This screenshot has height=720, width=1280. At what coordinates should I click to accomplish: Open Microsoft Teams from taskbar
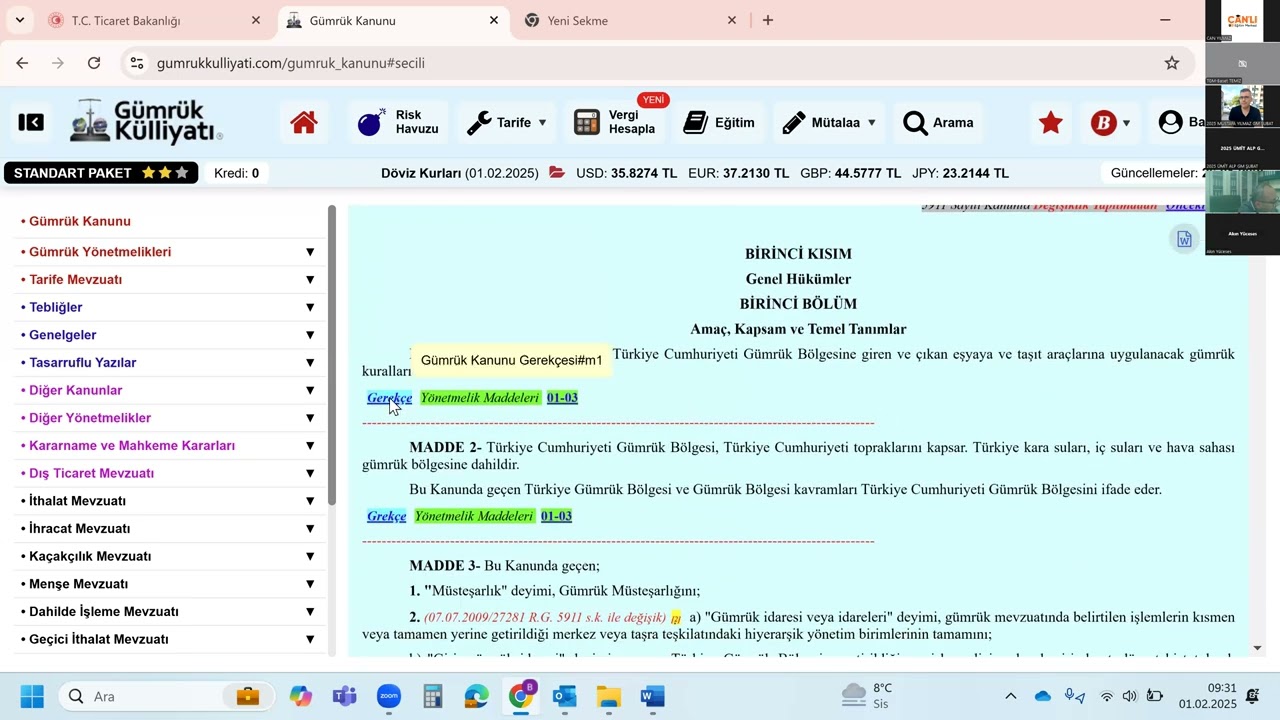[x=345, y=696]
